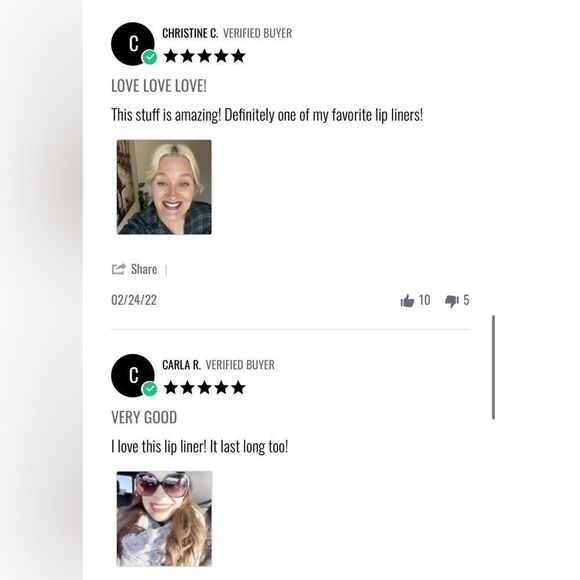This screenshot has width=580, height=580.
Task: Click the five-star rating under Carla R.
Action: coord(205,388)
